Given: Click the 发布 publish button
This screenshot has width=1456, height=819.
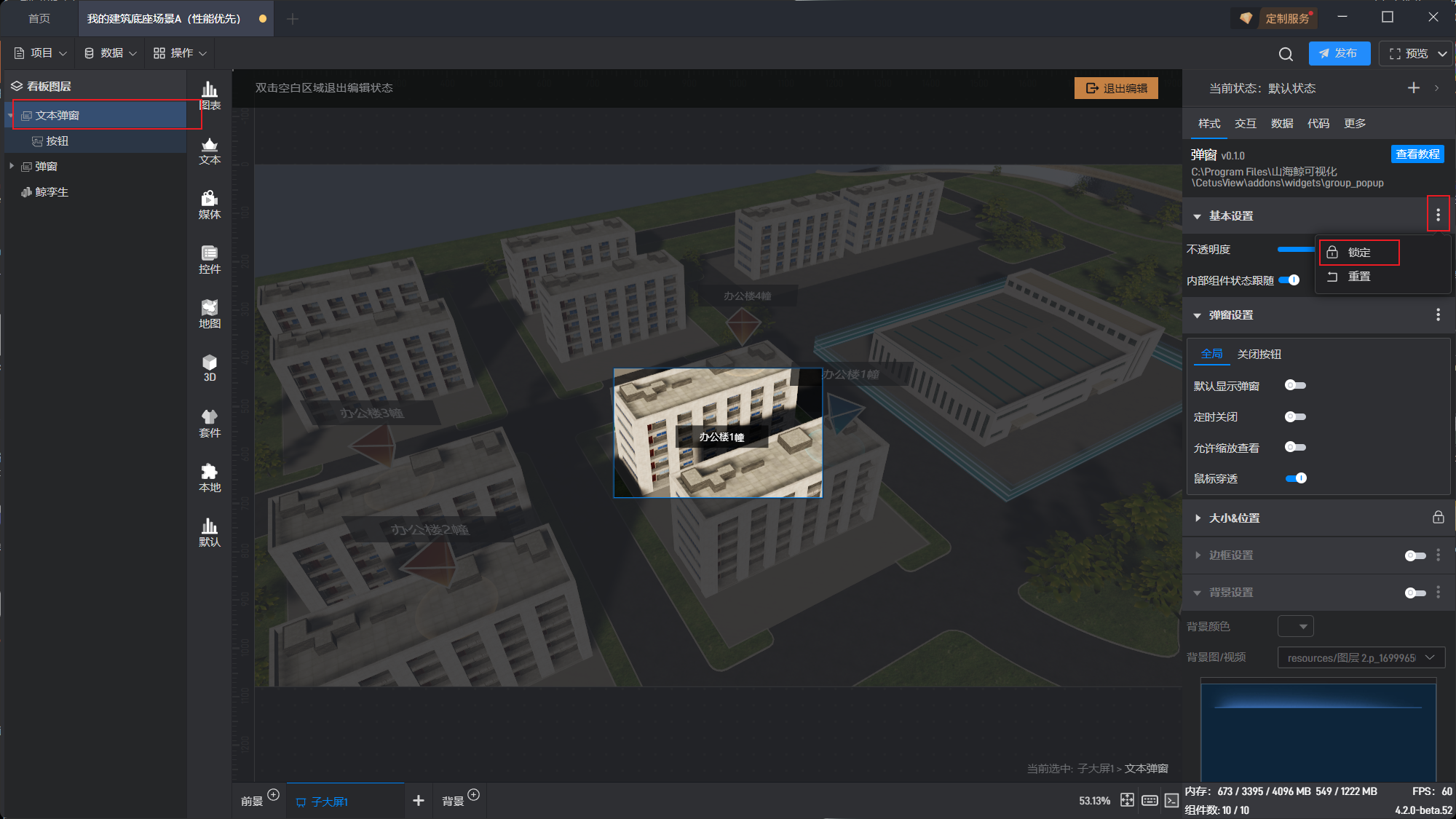Looking at the screenshot, I should tap(1339, 54).
